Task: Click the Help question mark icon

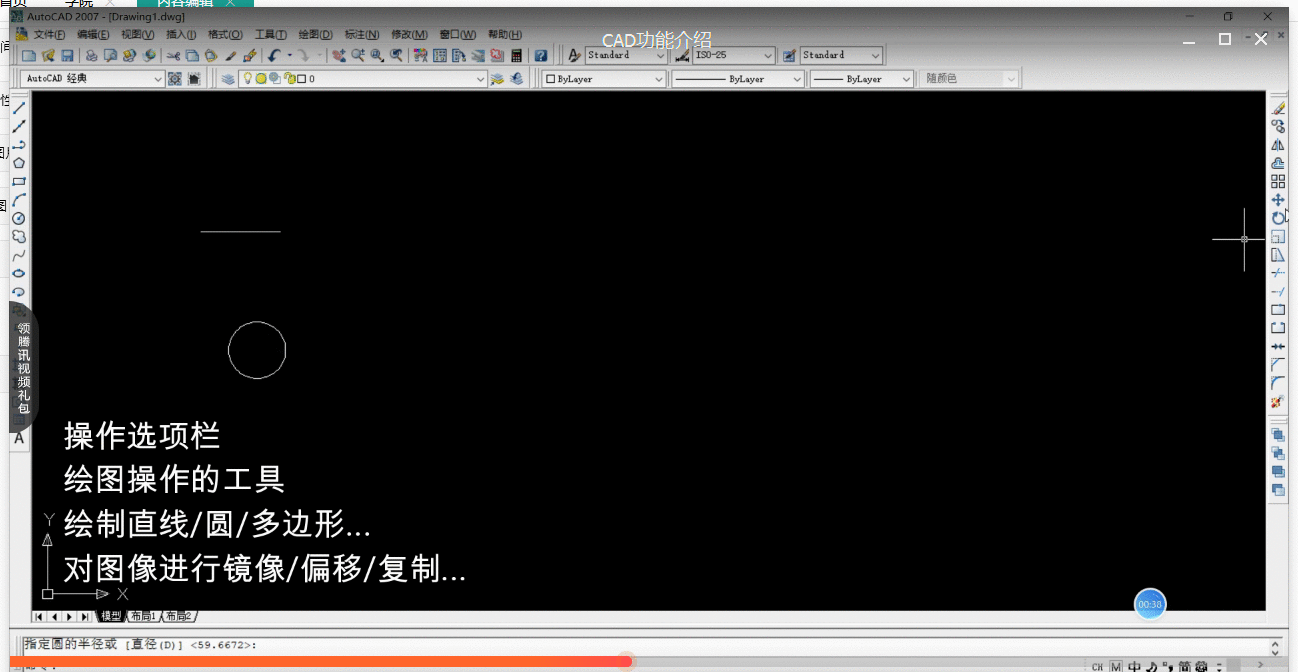Action: pyautogui.click(x=541, y=56)
